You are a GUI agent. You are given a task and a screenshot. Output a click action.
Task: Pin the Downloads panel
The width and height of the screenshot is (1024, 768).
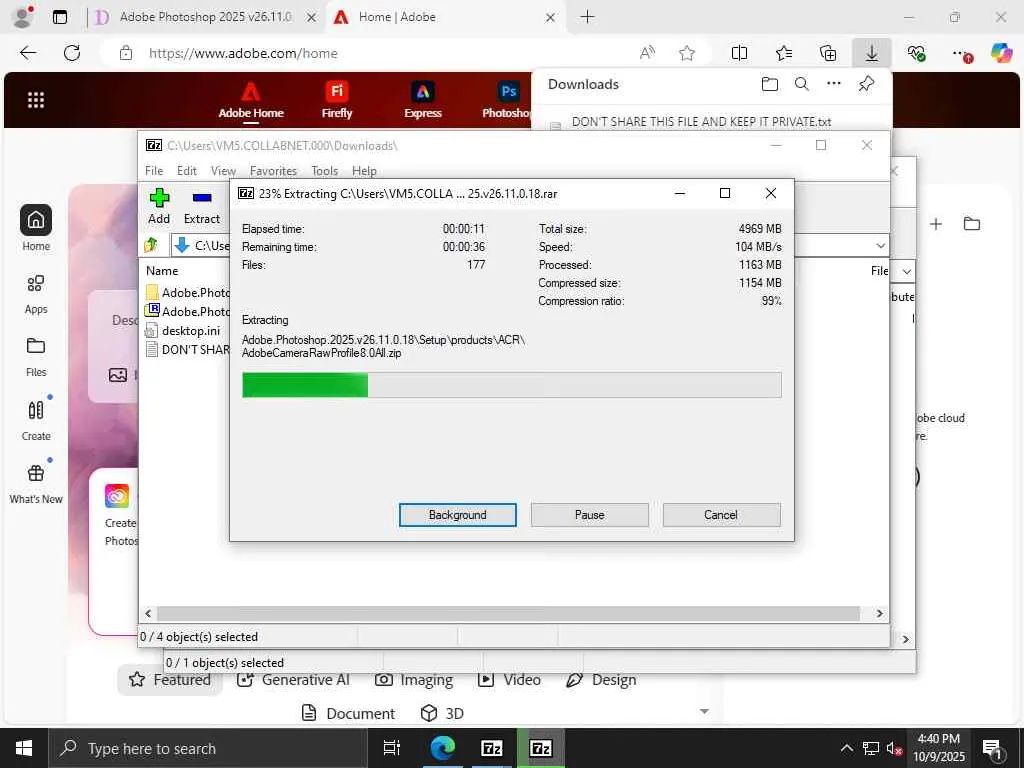[x=867, y=84]
